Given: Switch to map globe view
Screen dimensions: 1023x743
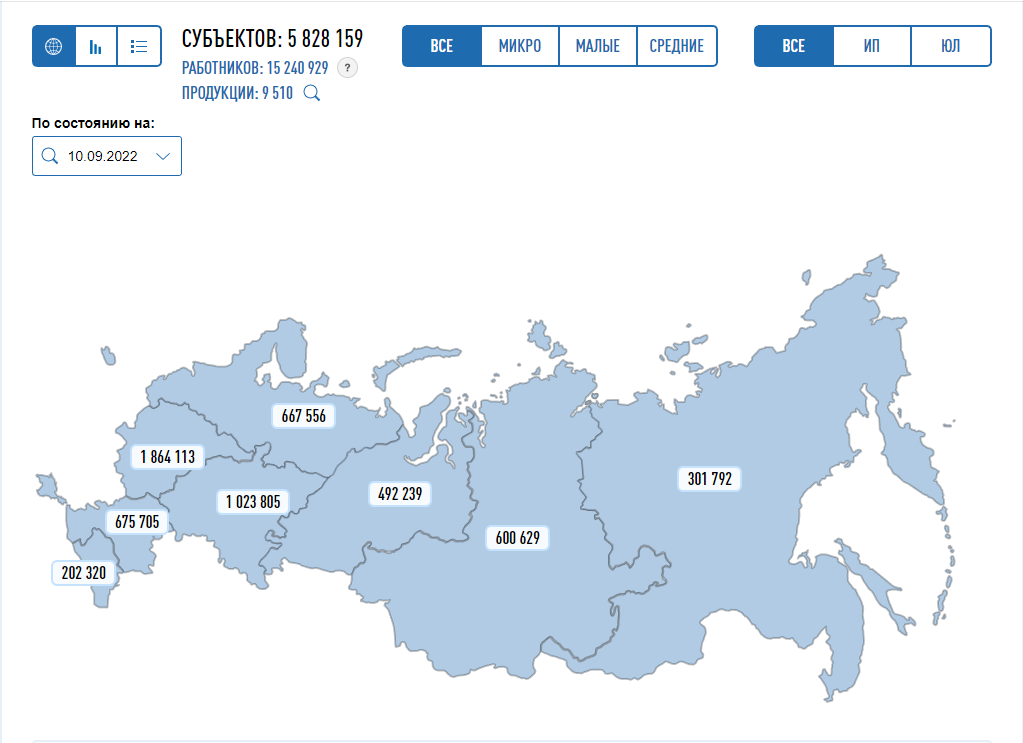Looking at the screenshot, I should tap(54, 46).
